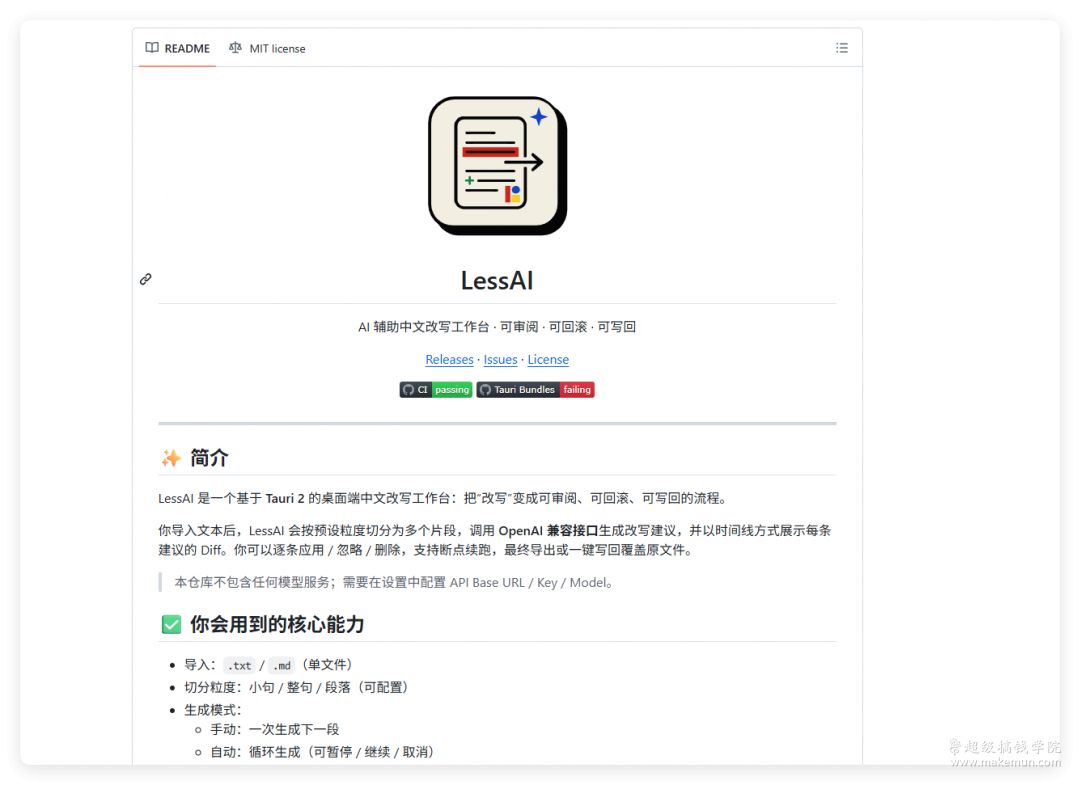This screenshot has width=1080, height=785.
Task: Click the red failing status label
Action: pos(577,390)
